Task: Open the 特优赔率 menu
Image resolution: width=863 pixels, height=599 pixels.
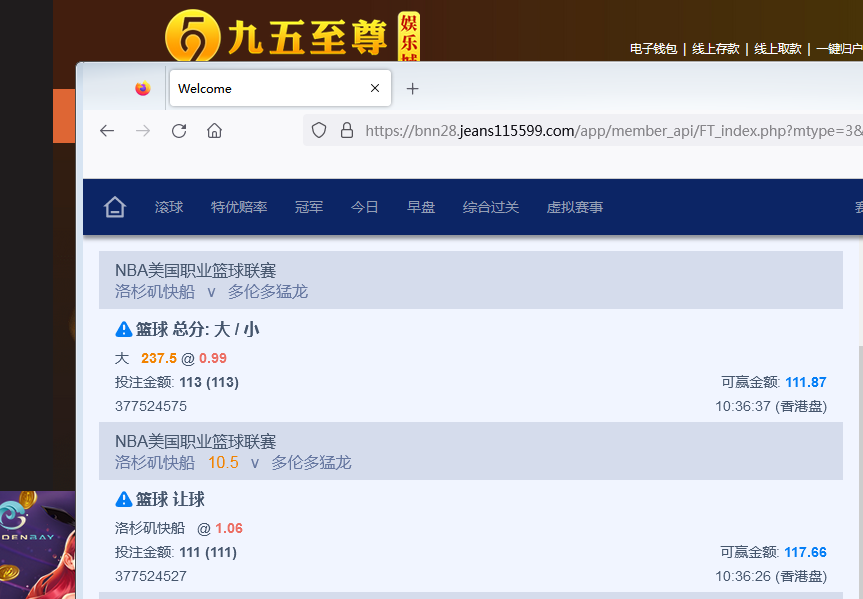Action: 239,208
